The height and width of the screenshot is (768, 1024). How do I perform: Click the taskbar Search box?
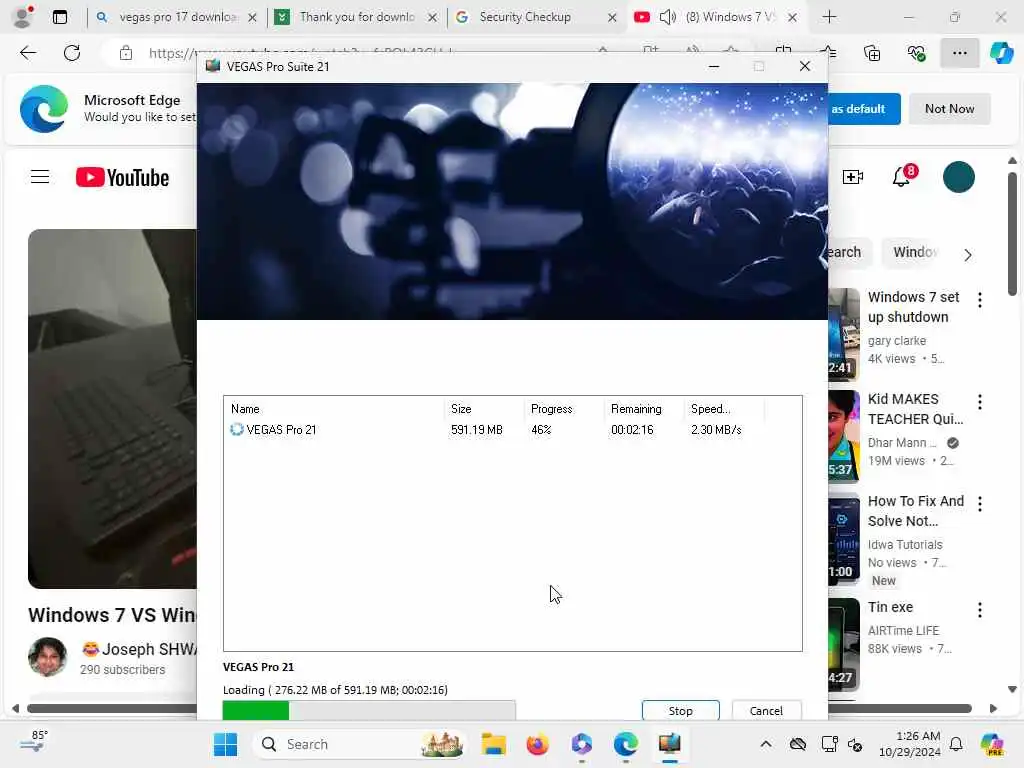(x=359, y=744)
